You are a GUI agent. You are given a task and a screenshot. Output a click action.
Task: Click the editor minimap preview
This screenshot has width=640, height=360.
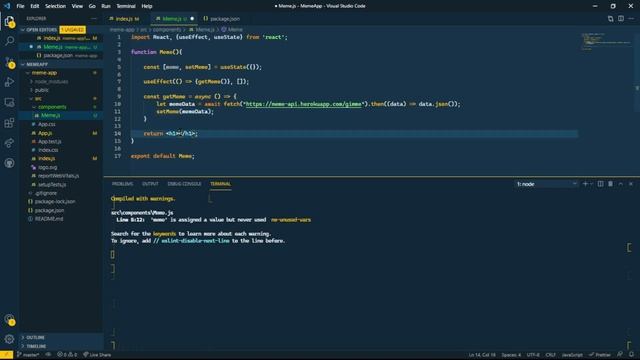click(x=606, y=41)
